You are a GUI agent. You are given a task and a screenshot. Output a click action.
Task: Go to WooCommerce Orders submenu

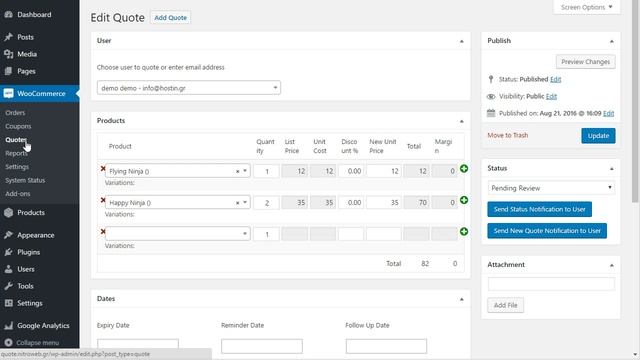coord(15,113)
